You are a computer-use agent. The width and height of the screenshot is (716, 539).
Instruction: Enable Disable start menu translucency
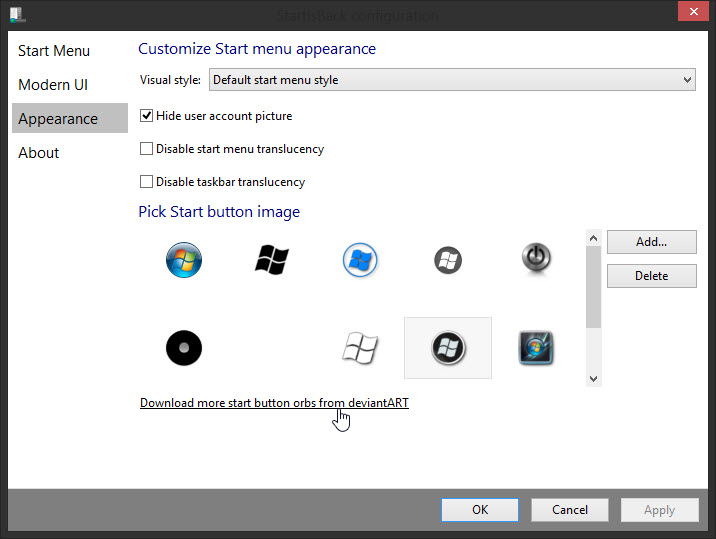point(146,148)
